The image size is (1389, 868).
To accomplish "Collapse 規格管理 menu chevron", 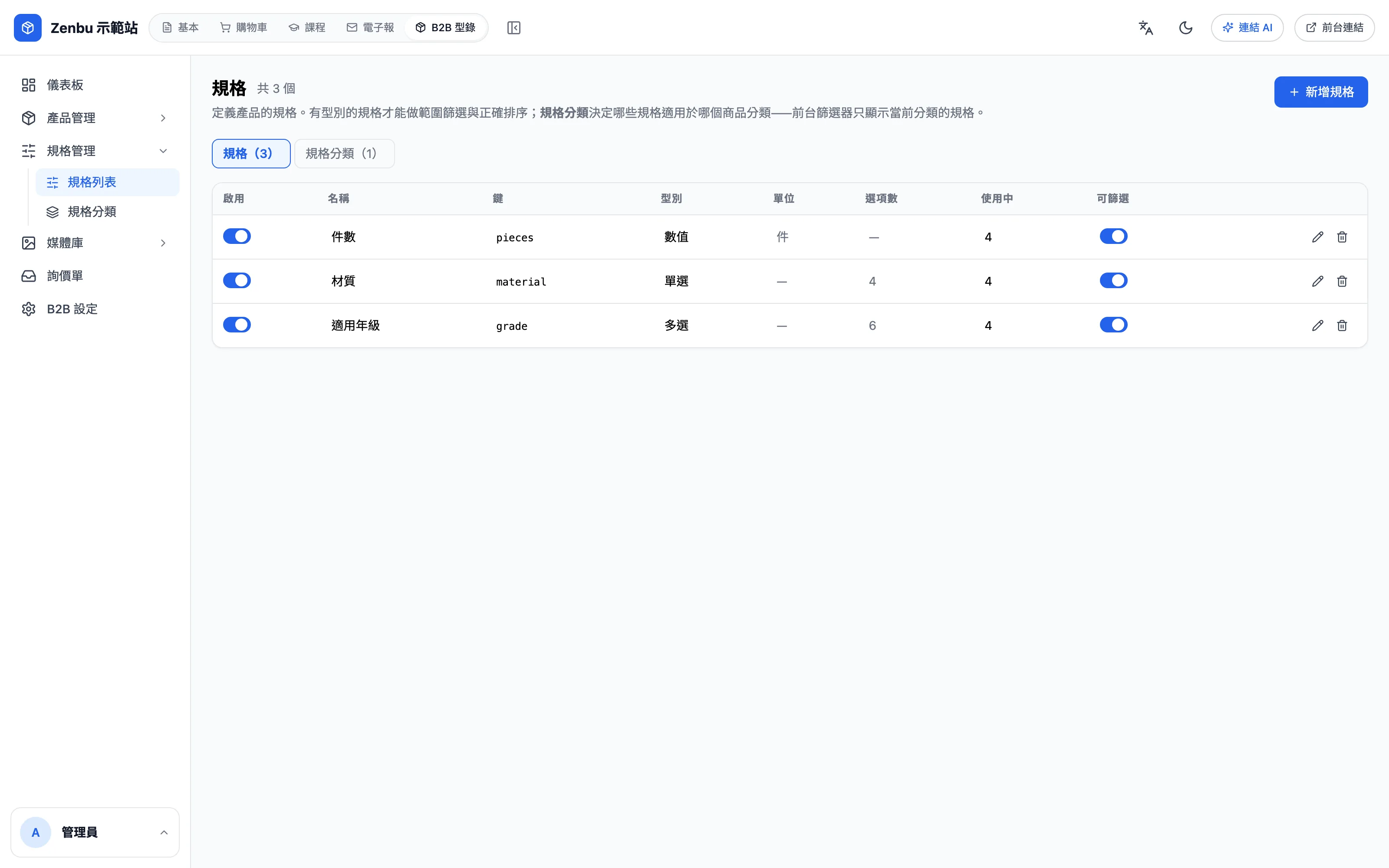I will click(163, 151).
